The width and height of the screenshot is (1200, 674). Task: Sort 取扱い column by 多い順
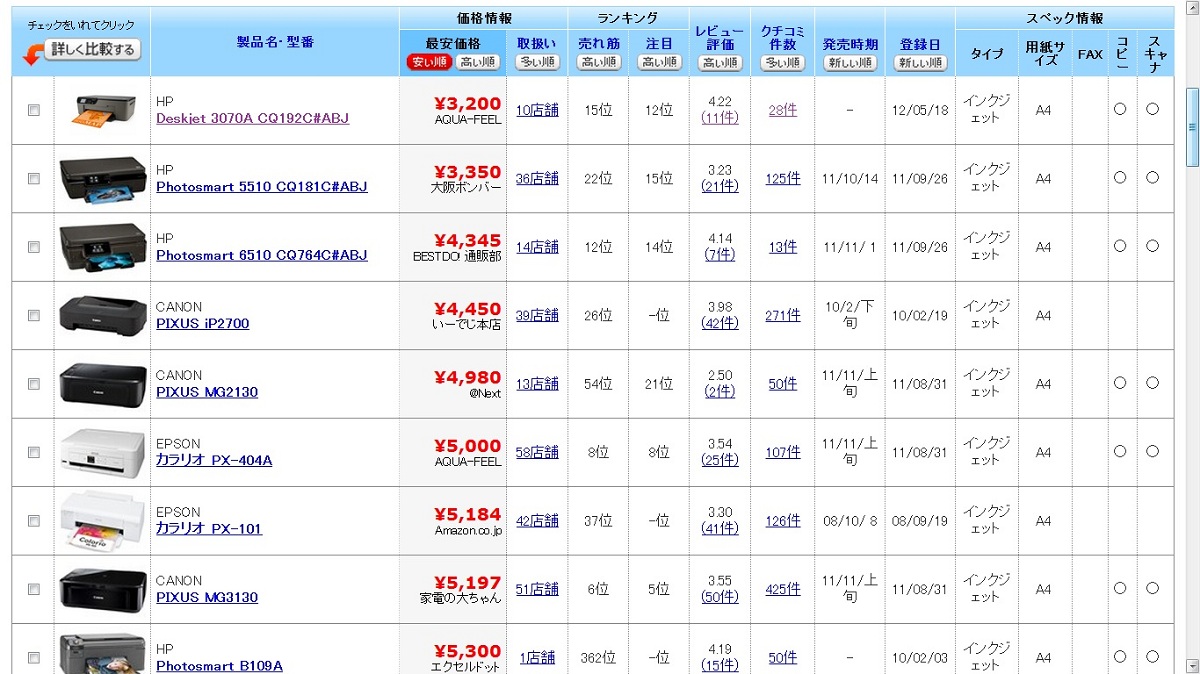click(x=537, y=62)
